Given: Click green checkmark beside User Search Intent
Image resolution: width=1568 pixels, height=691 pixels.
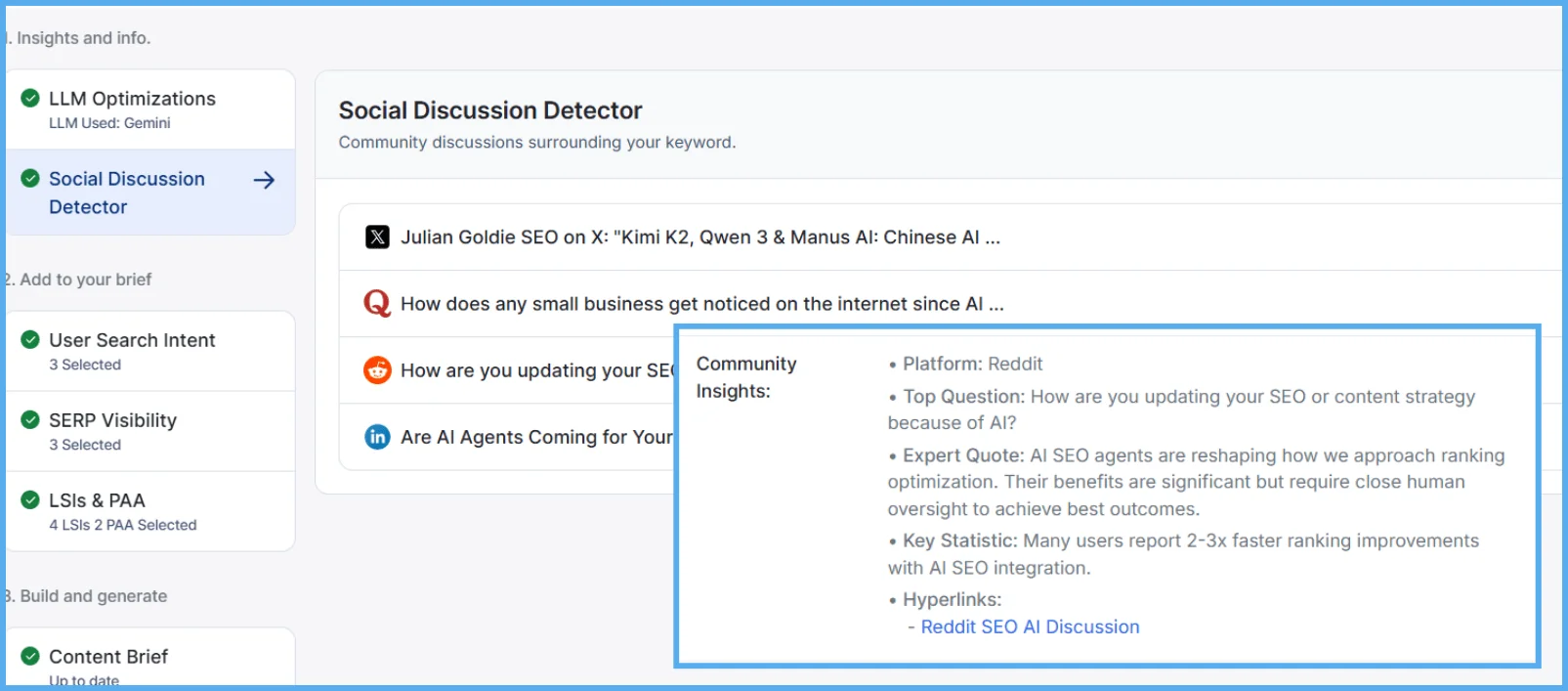Looking at the screenshot, I should [x=30, y=339].
